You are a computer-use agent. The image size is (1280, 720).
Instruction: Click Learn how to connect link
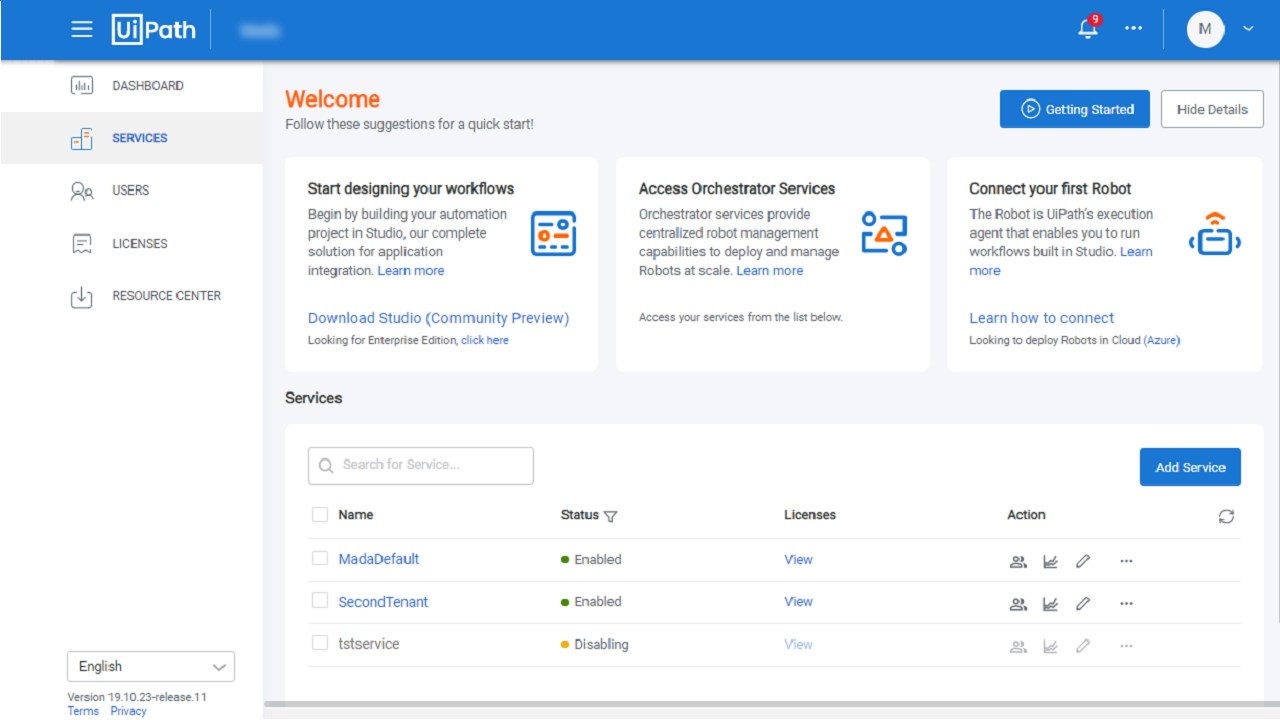pos(1042,318)
